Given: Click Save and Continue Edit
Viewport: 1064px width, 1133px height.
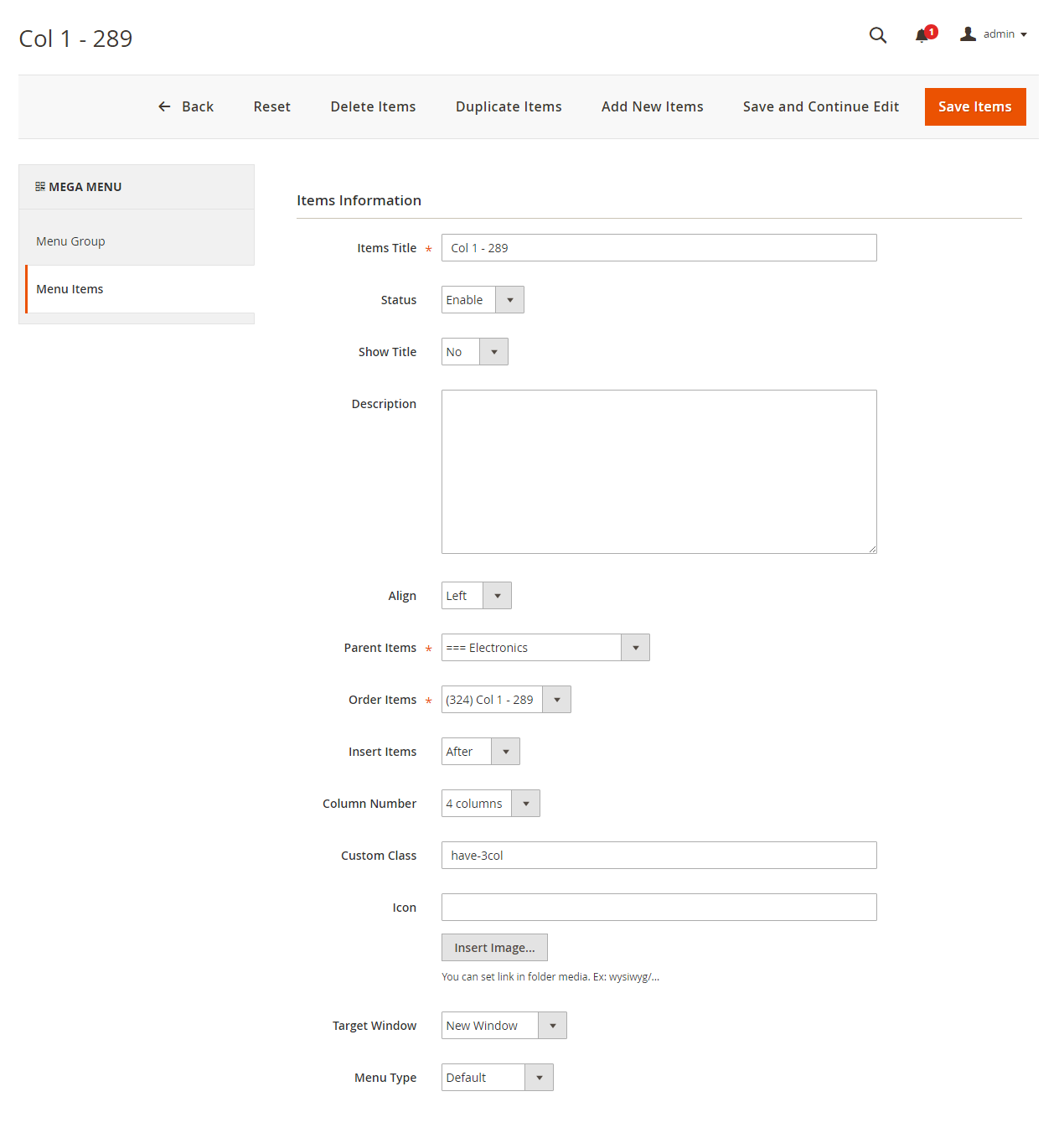Looking at the screenshot, I should pyautogui.click(x=820, y=106).
